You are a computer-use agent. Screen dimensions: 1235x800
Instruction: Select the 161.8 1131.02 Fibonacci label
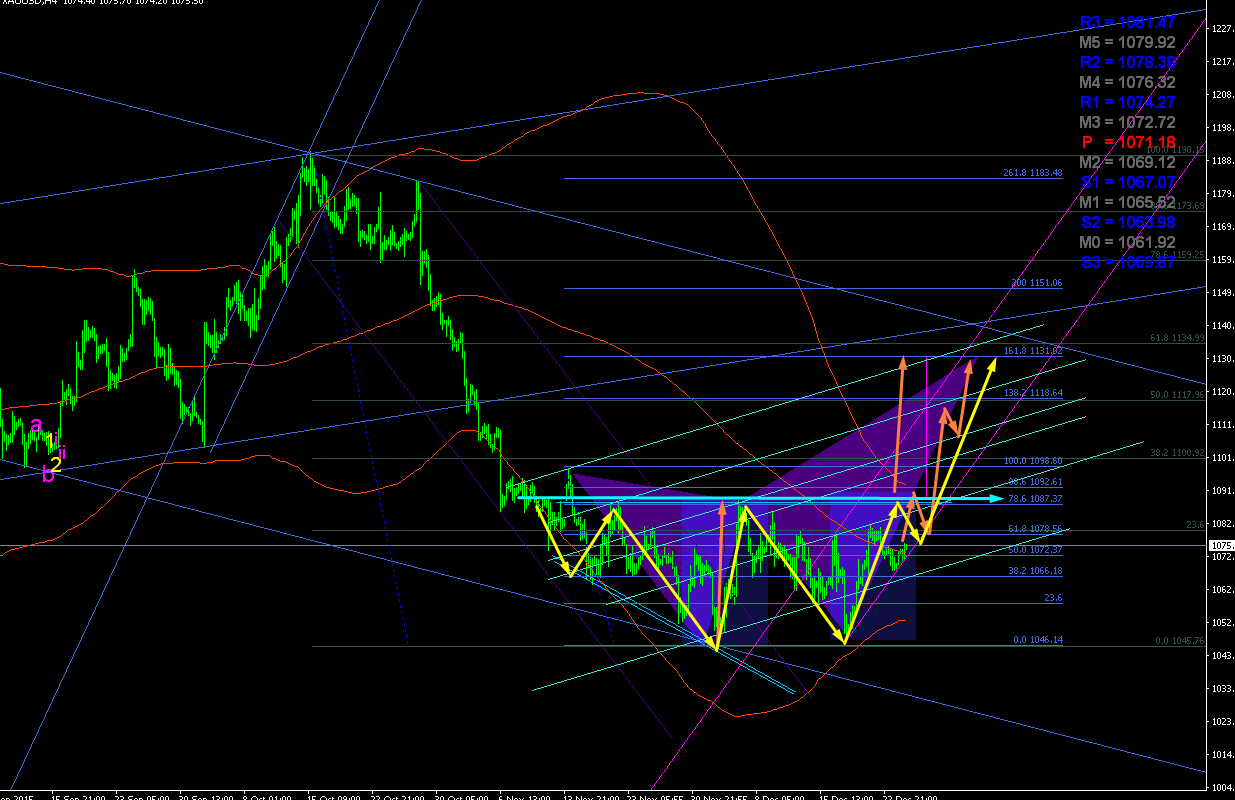(1033, 351)
